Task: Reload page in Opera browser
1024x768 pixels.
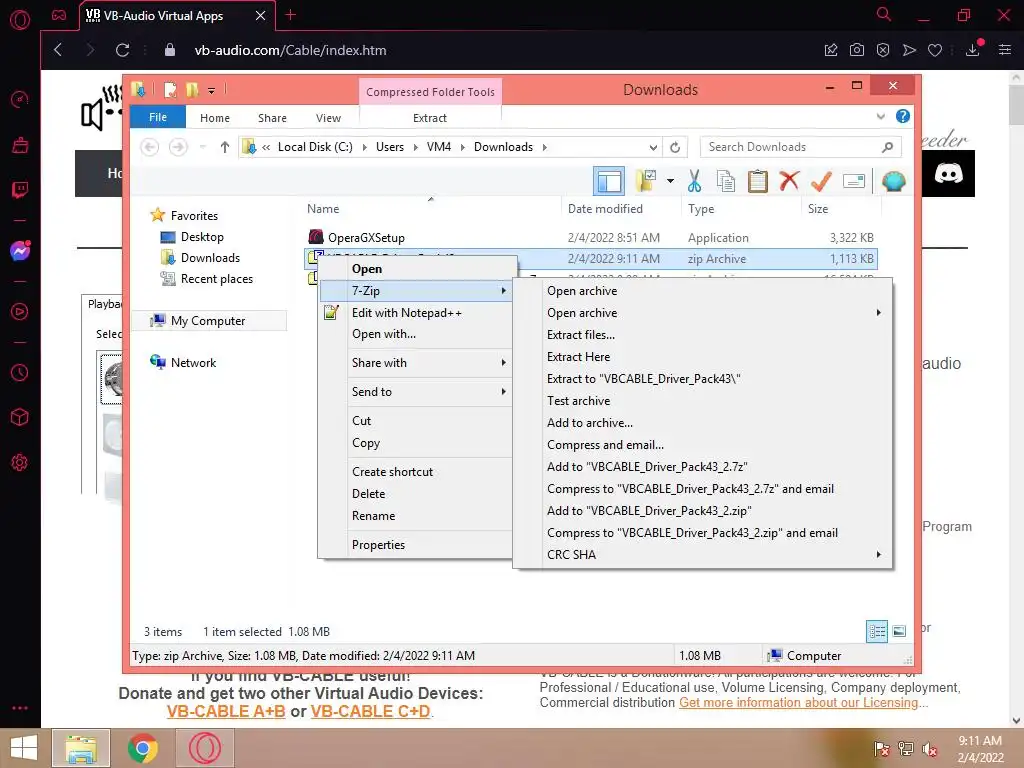Action: click(122, 50)
